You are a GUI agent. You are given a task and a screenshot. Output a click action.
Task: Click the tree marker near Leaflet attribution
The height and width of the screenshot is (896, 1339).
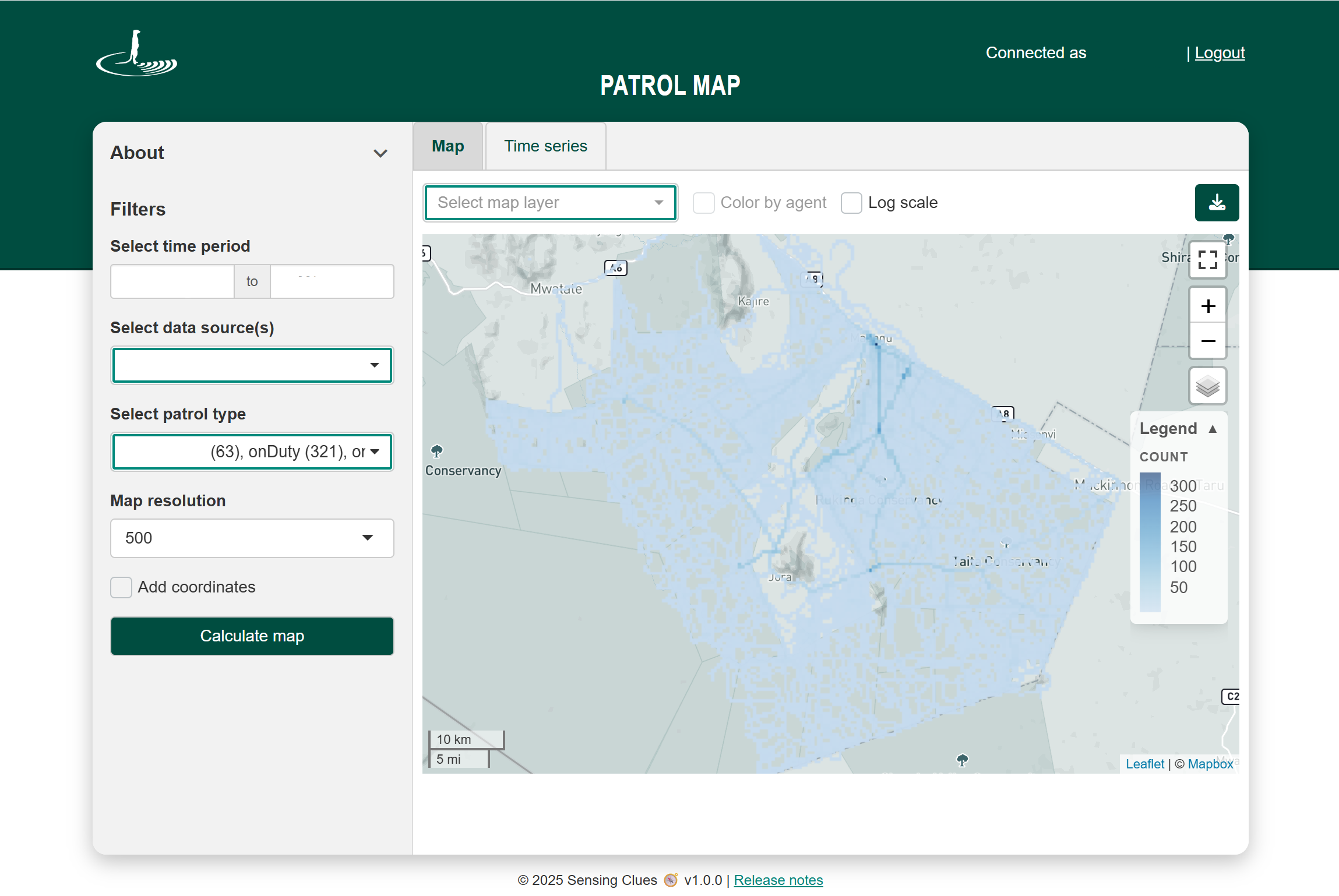(x=963, y=760)
